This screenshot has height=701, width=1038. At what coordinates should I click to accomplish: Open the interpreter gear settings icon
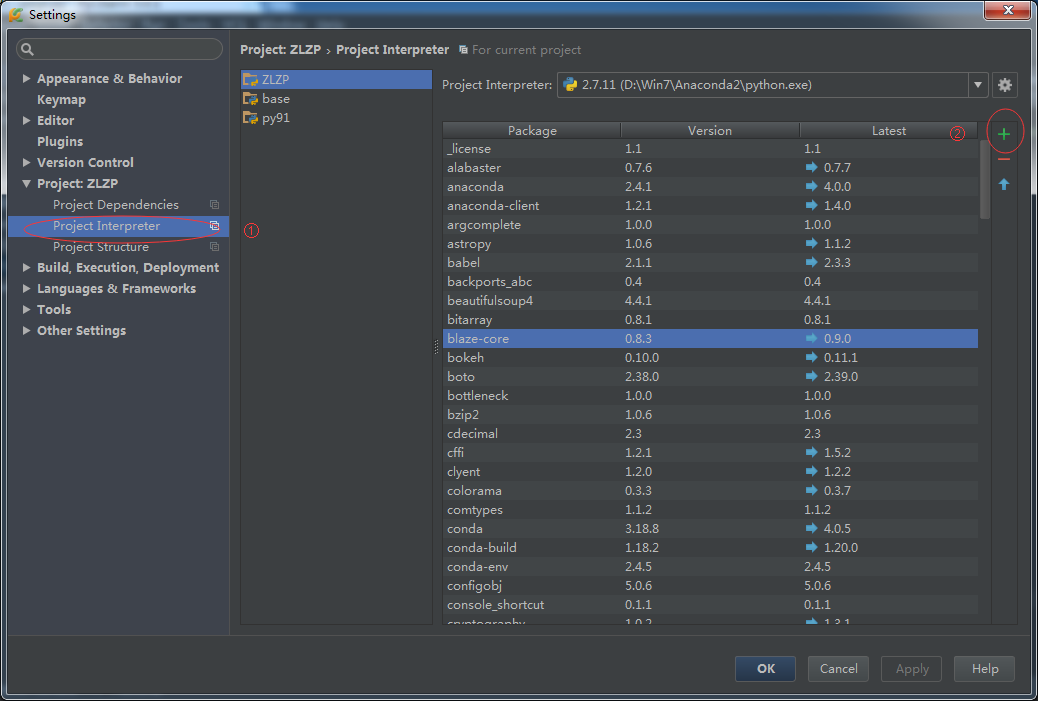click(1004, 85)
